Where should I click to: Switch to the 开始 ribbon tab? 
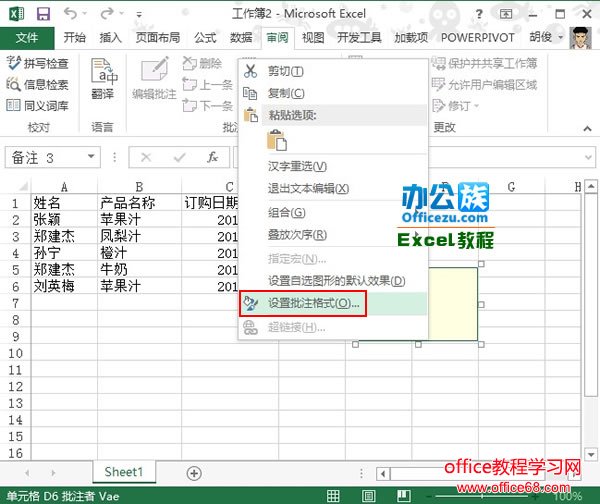click(75, 38)
